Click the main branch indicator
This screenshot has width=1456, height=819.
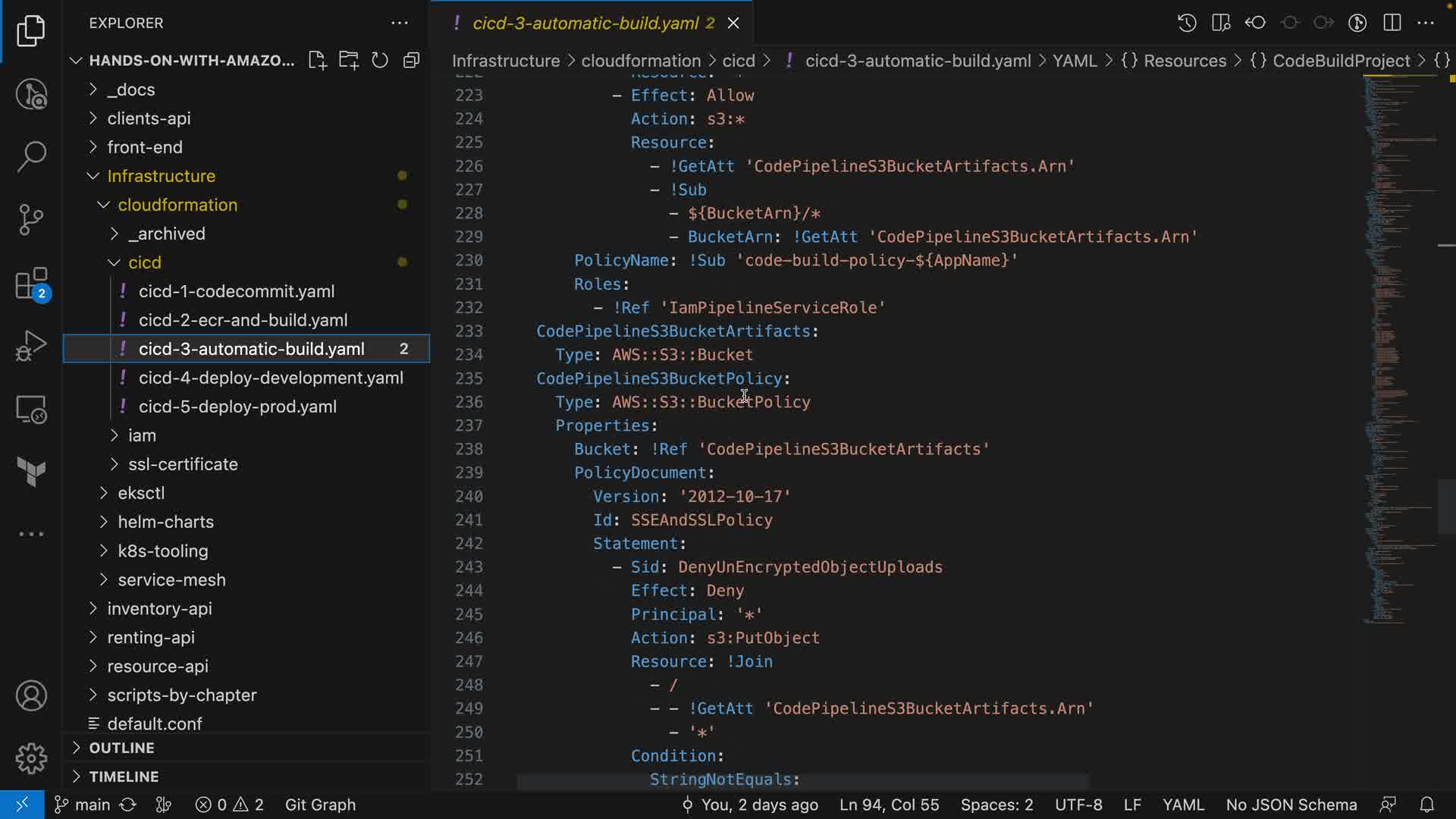point(83,805)
